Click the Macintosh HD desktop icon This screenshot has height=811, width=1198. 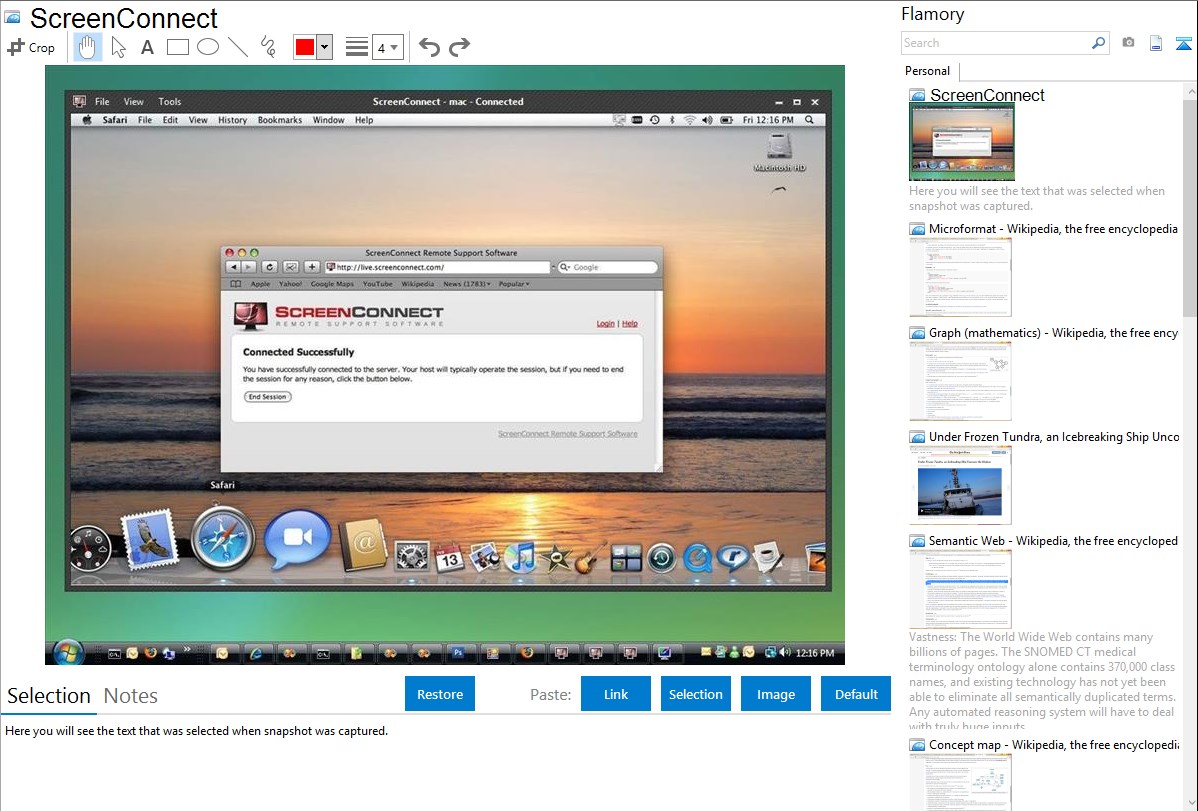point(779,152)
